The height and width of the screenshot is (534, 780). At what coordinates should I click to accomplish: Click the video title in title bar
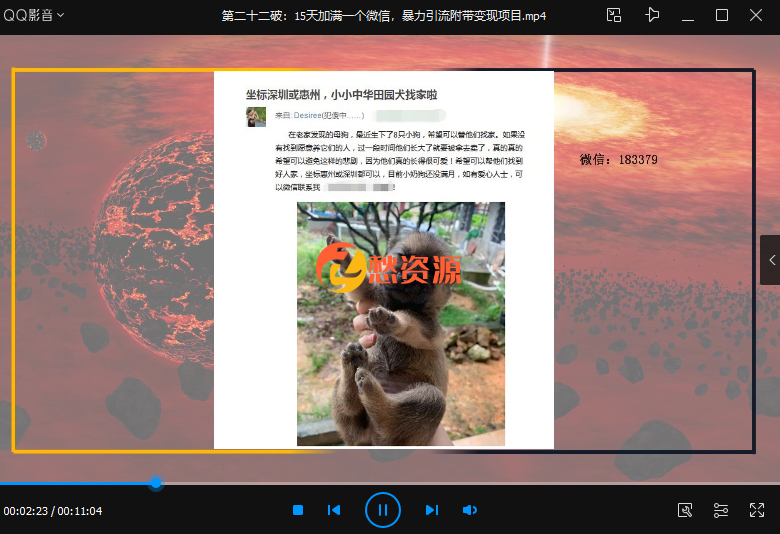tap(384, 16)
